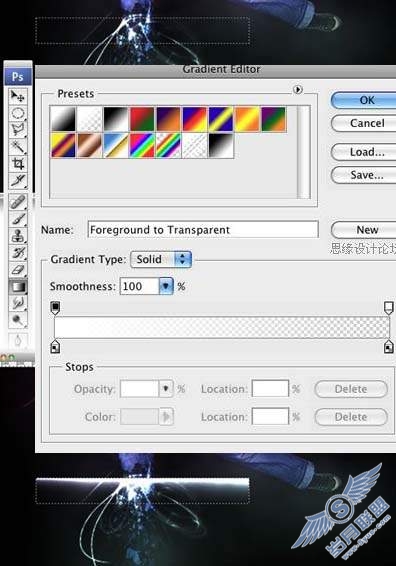Open the disabled Color swatch arrow
This screenshot has height=566, width=396.
[x=166, y=417]
